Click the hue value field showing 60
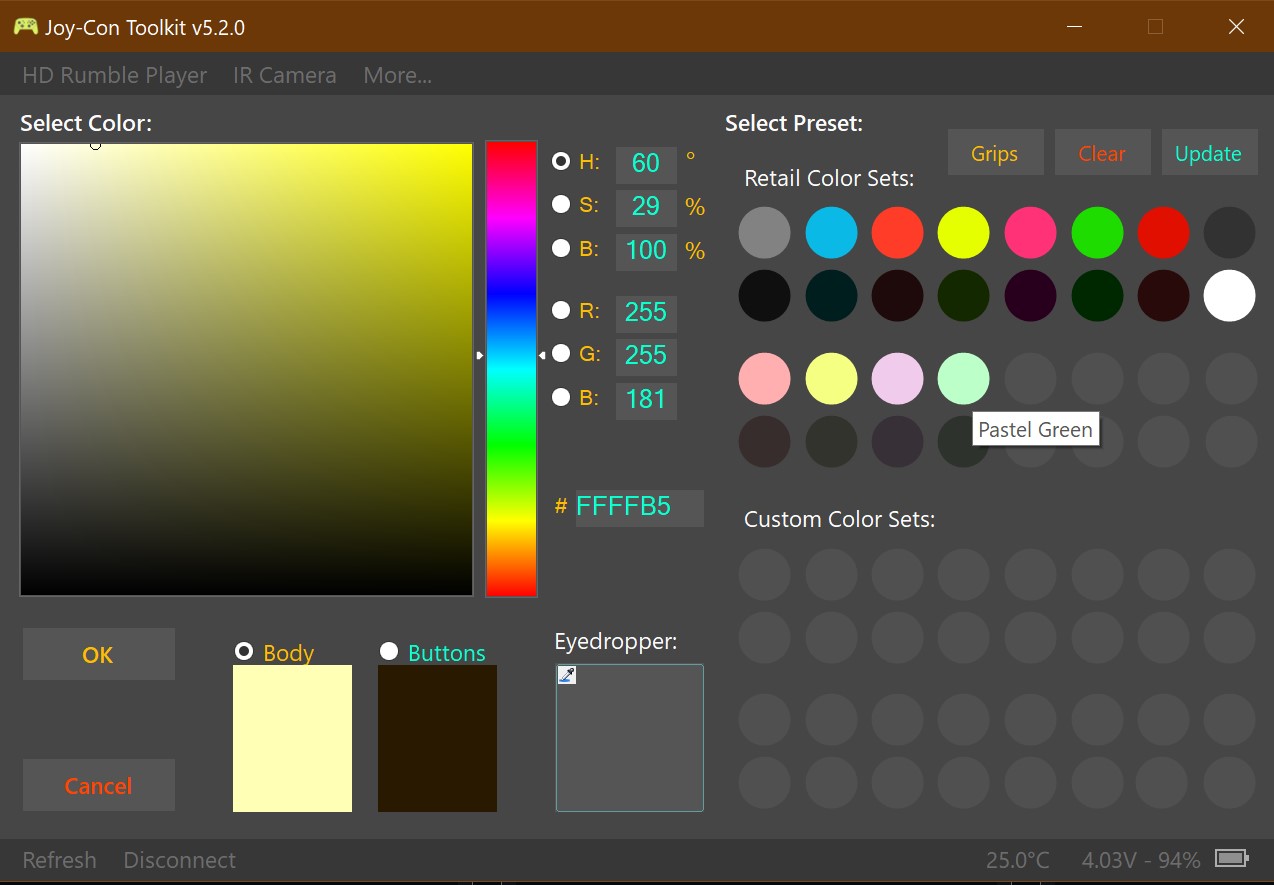Image resolution: width=1274 pixels, height=885 pixels. tap(646, 164)
